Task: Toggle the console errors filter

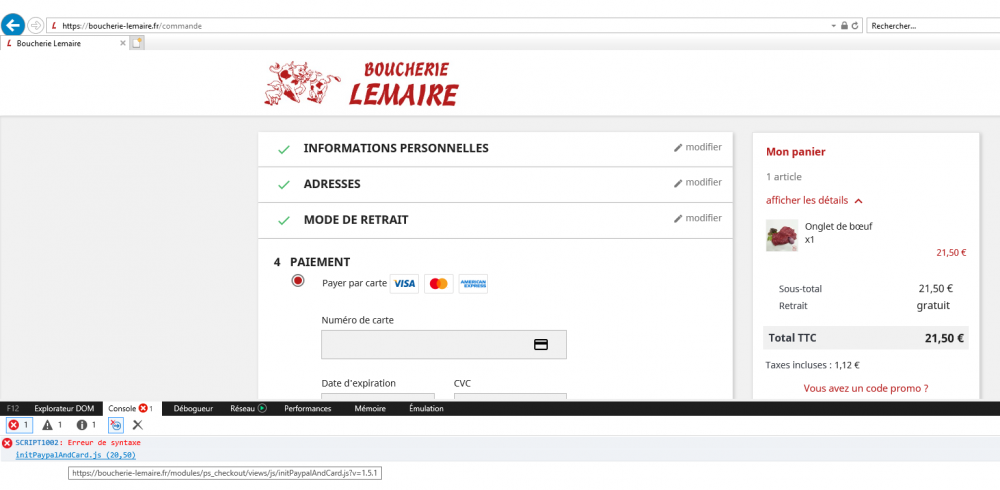Action: (19, 425)
